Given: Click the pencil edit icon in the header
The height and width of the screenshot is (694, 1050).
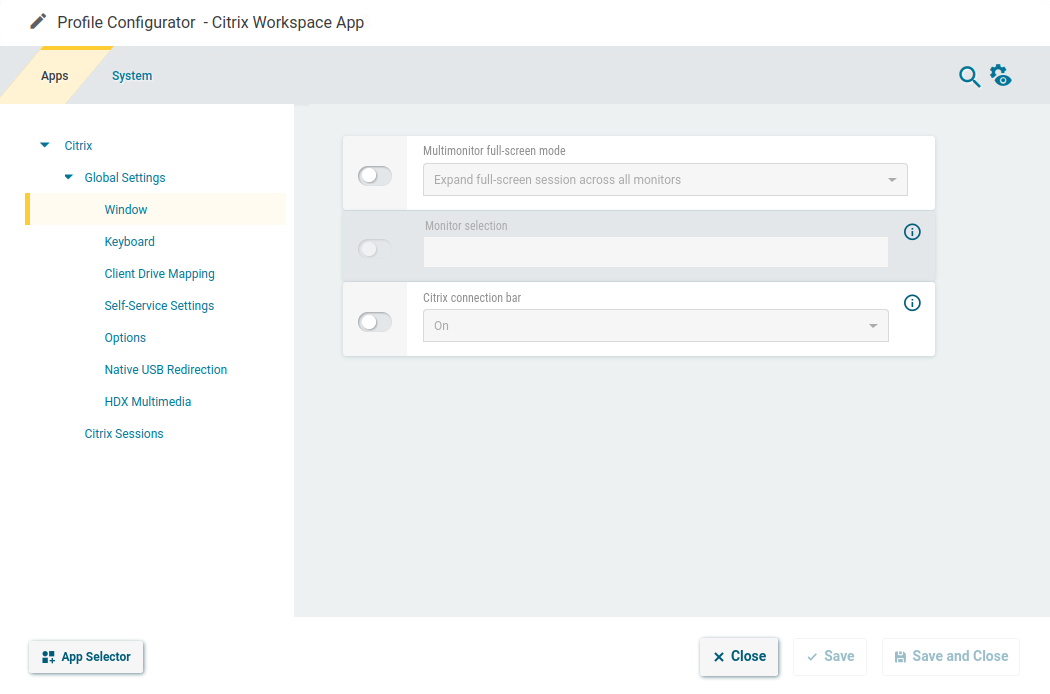Looking at the screenshot, I should 37,20.
